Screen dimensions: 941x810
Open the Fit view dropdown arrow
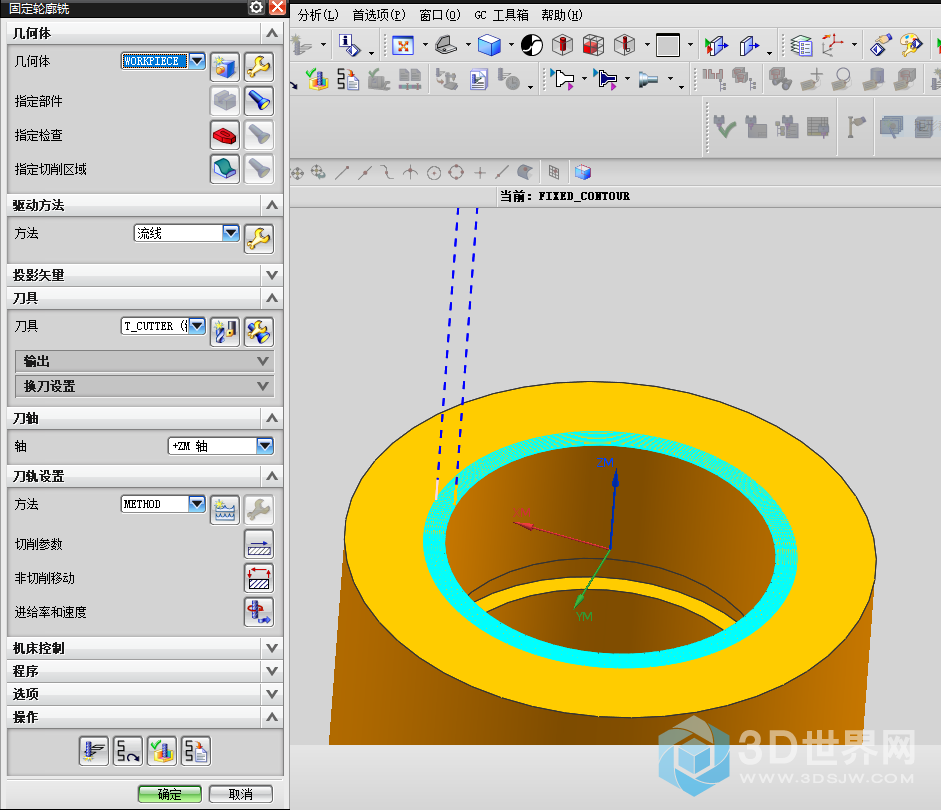coord(425,45)
